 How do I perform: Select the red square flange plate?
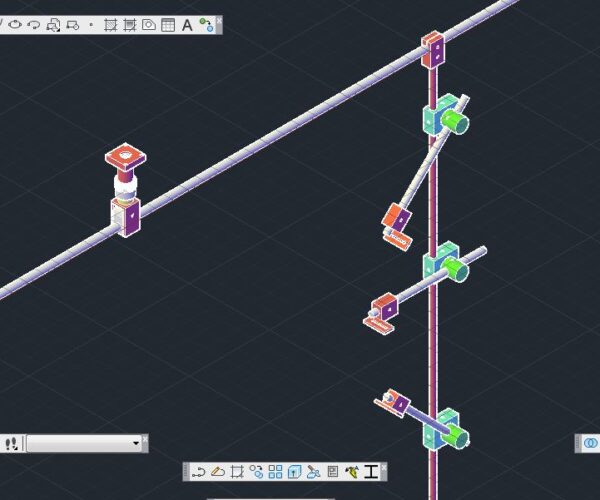pos(126,156)
